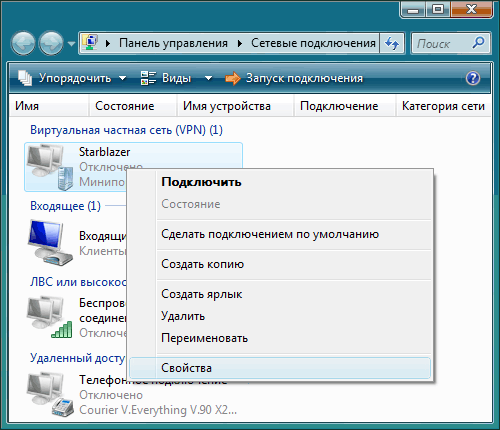
Task: Click the Forward navigation arrow button
Action: (51, 43)
